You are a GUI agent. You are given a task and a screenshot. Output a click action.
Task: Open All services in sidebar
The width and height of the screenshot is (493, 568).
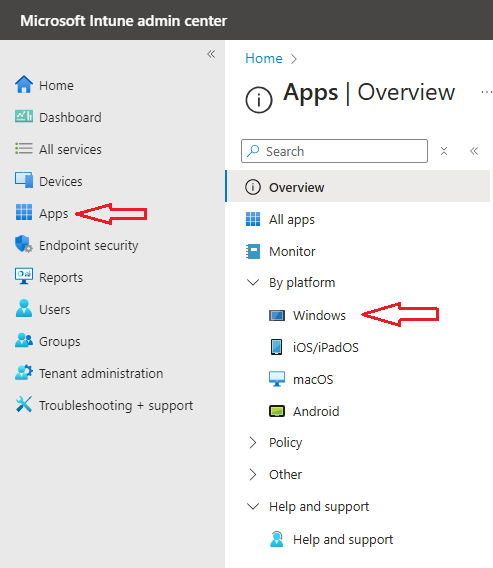[x=70, y=149]
